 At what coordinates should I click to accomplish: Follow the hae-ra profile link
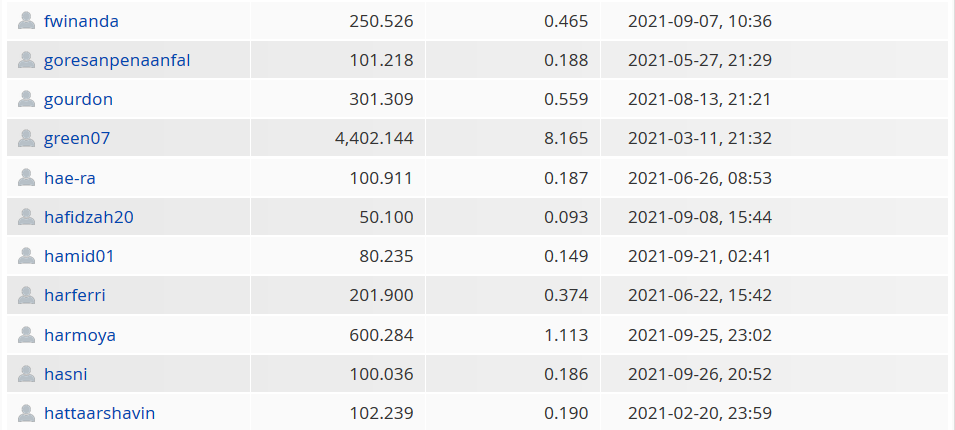point(69,178)
